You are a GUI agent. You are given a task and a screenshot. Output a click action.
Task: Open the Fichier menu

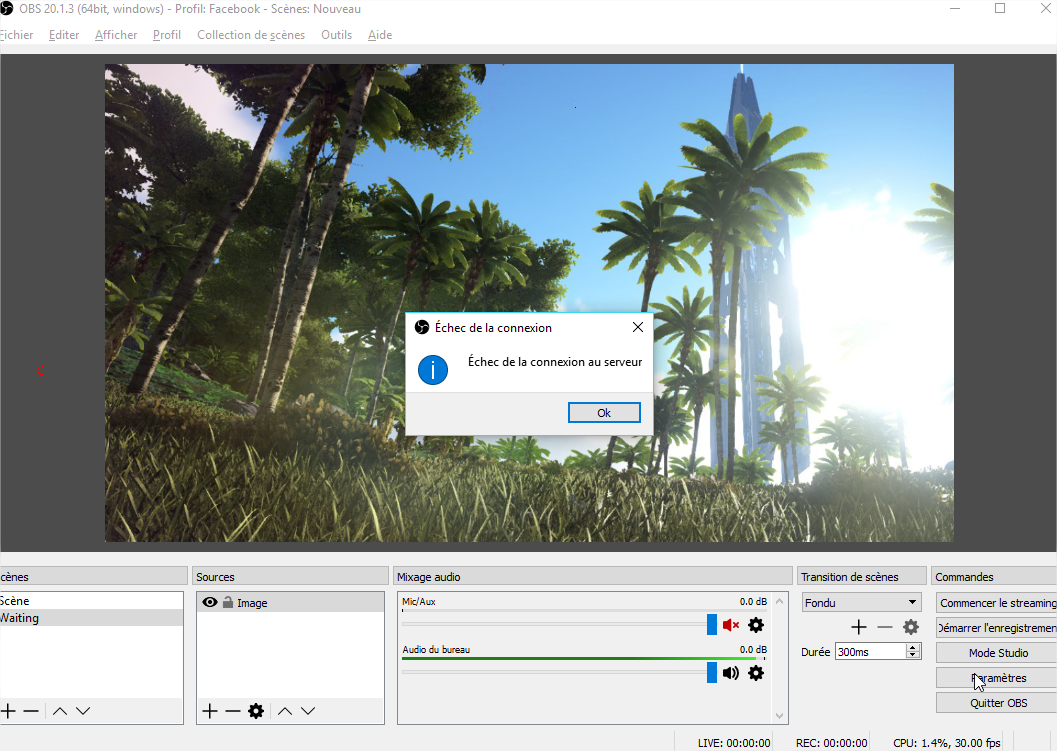(x=16, y=34)
